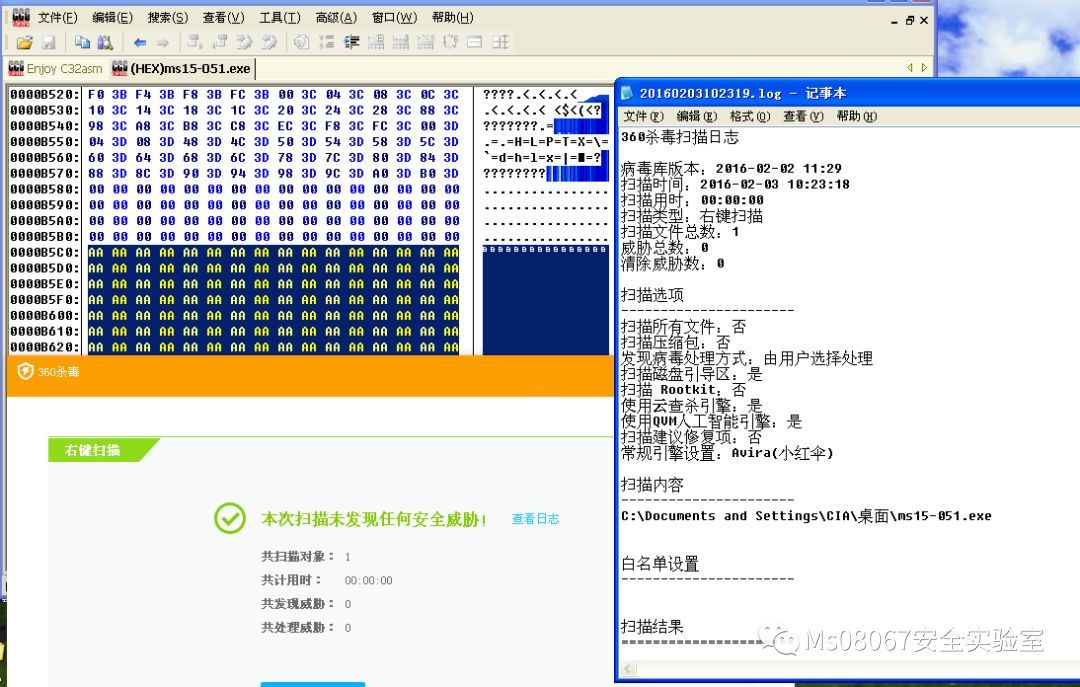Click the tab-scroll right arrow near tab bar
The image size is (1080, 687).
(922, 69)
